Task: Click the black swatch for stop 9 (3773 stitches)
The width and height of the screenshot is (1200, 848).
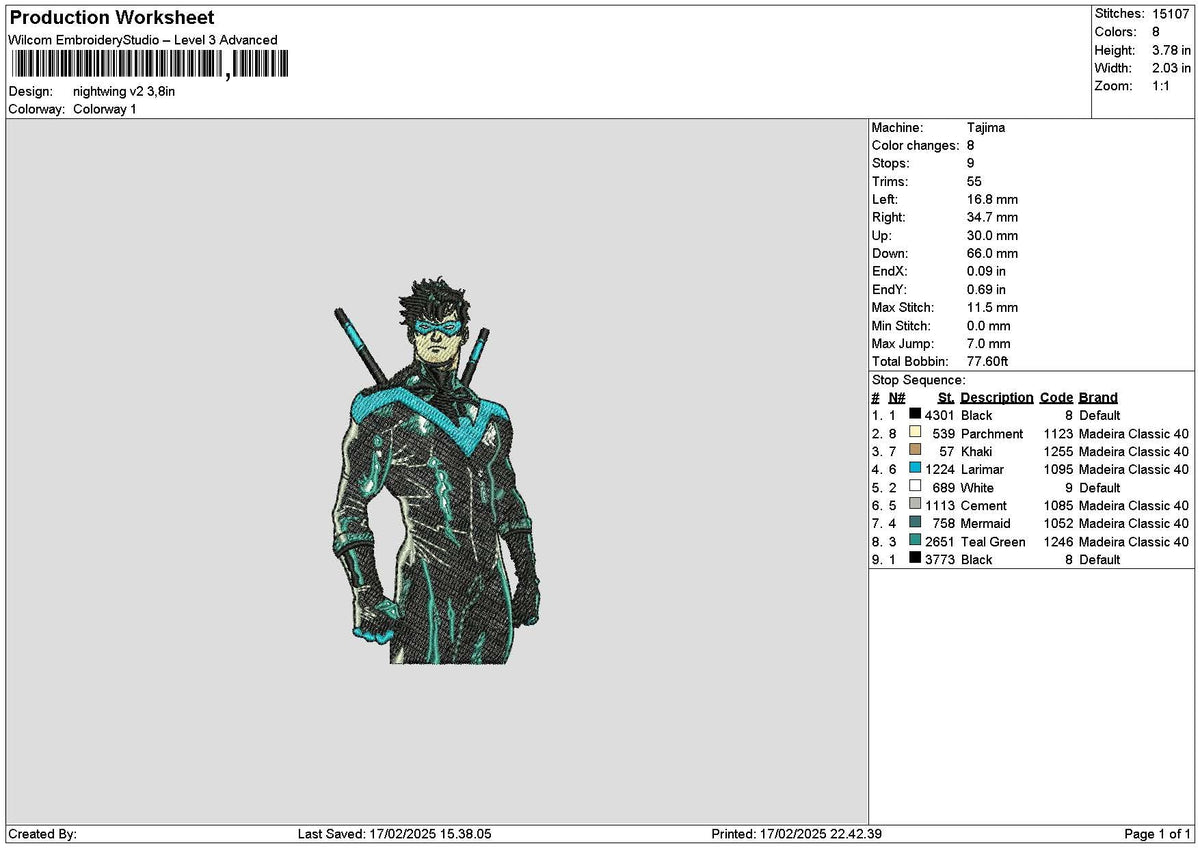Action: (915, 559)
